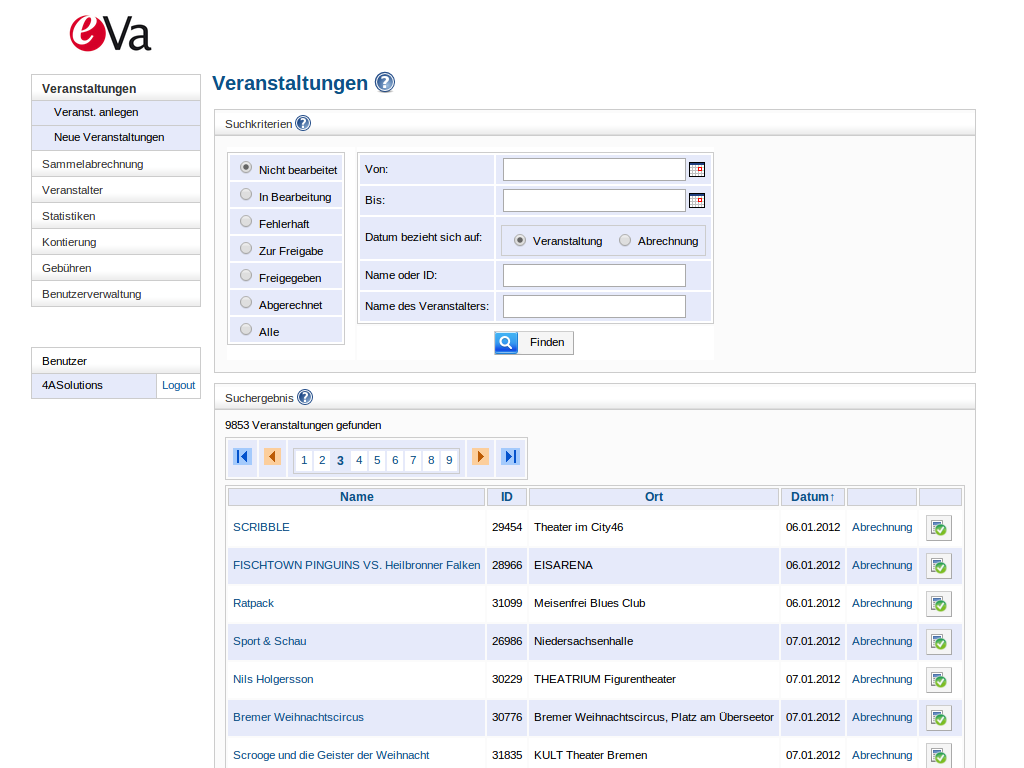Open Kontierung menu item

tap(116, 242)
